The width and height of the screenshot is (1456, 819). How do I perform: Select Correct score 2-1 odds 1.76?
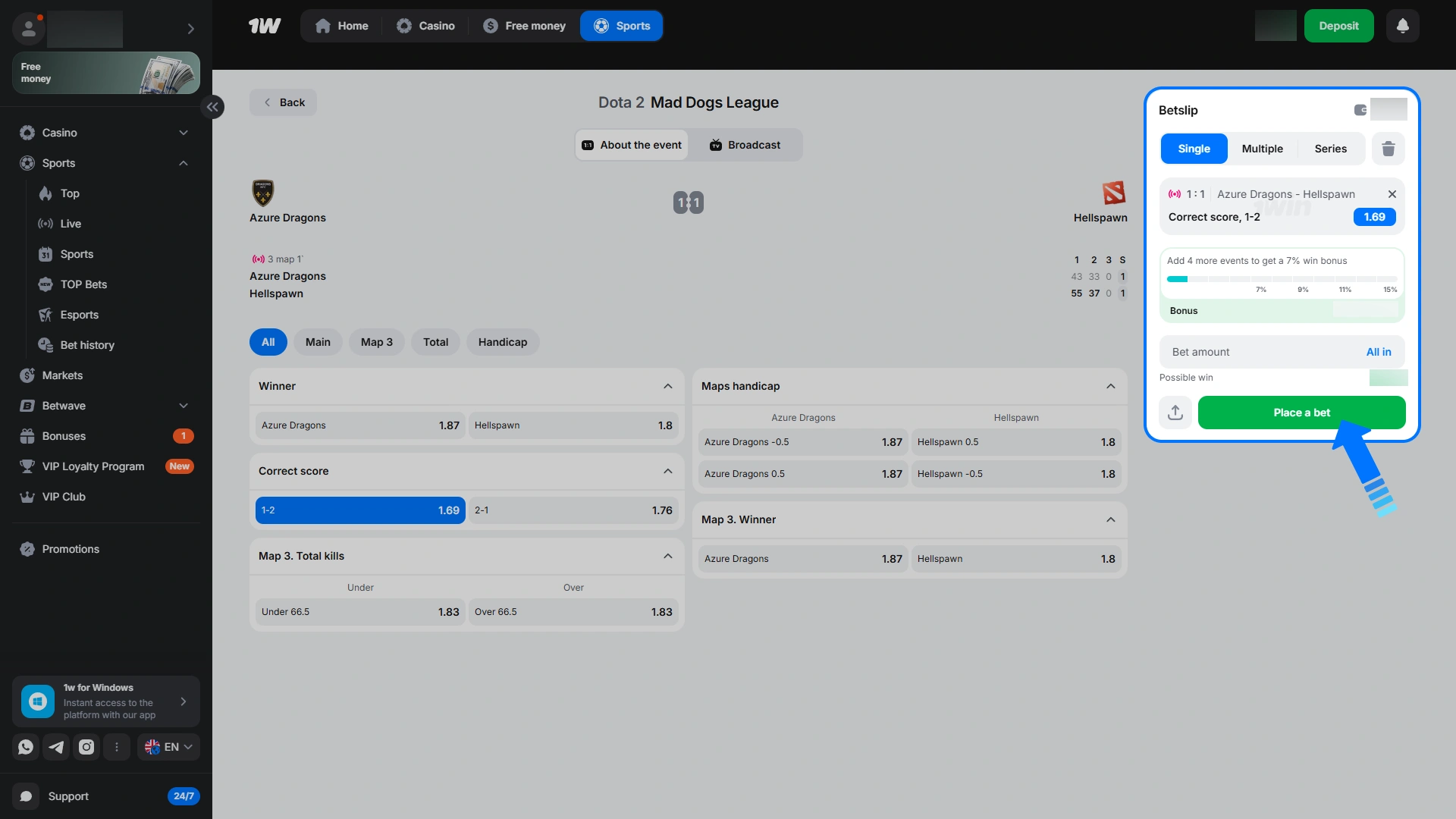tap(573, 510)
